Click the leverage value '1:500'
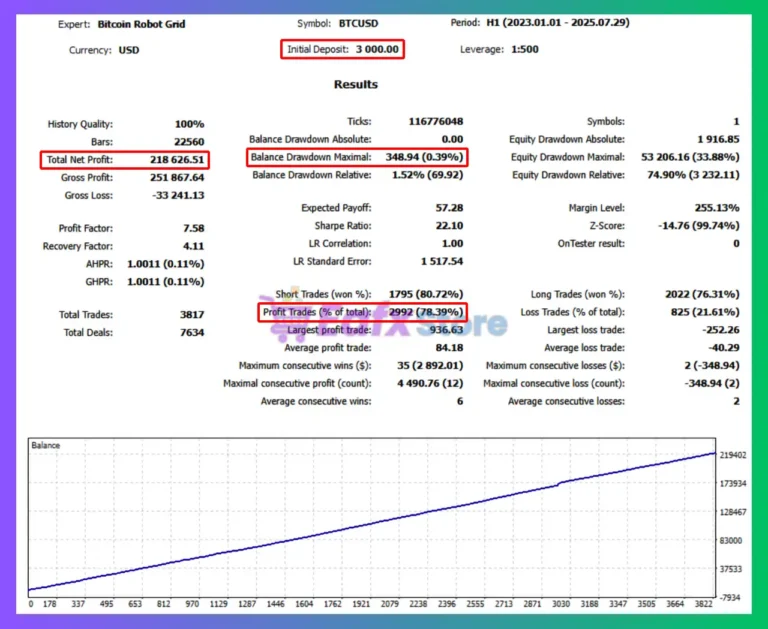768x629 pixels. (525, 49)
